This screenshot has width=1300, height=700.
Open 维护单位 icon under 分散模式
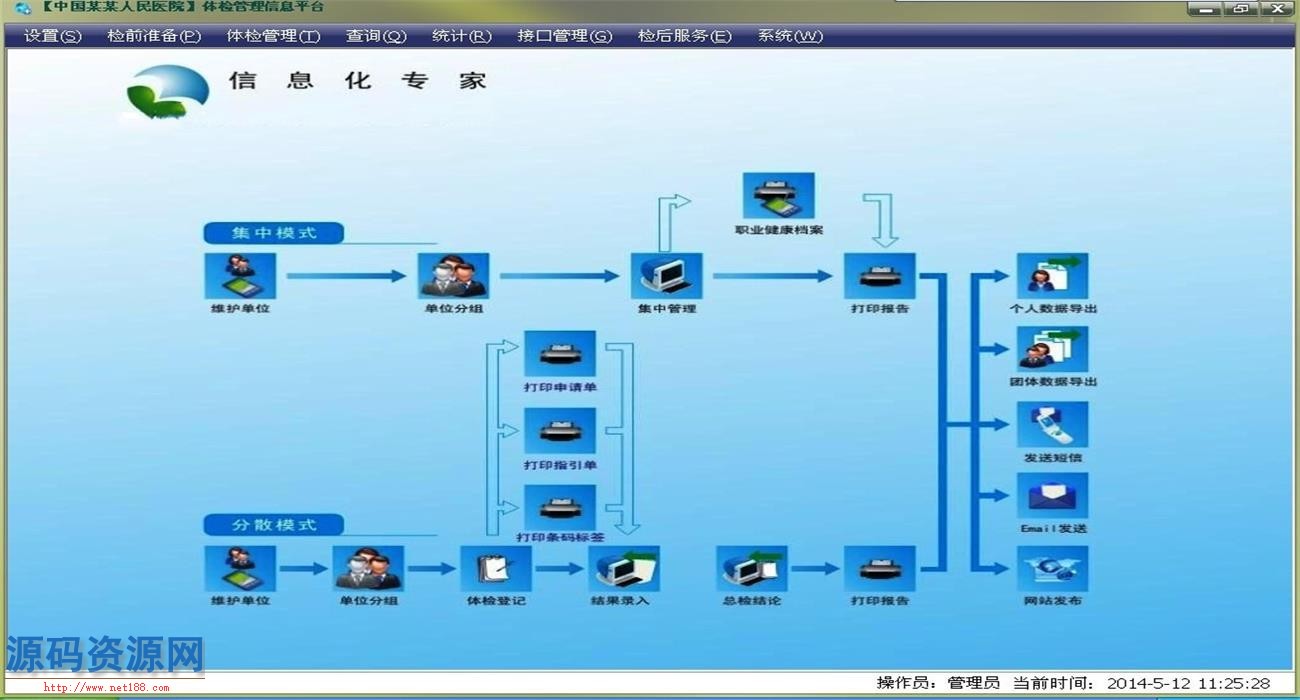[240, 568]
